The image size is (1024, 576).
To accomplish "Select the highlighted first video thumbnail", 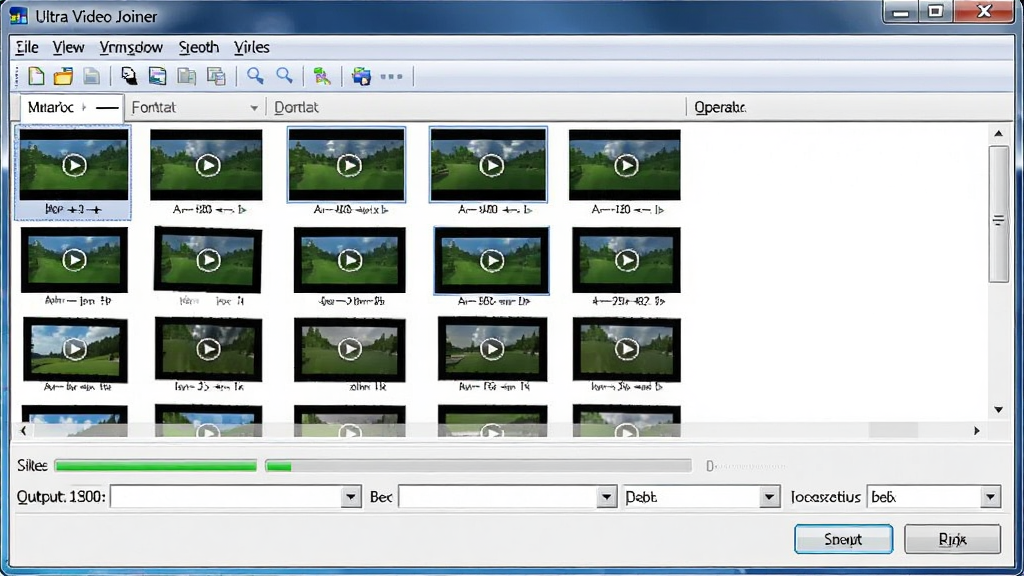I will pyautogui.click(x=73, y=172).
